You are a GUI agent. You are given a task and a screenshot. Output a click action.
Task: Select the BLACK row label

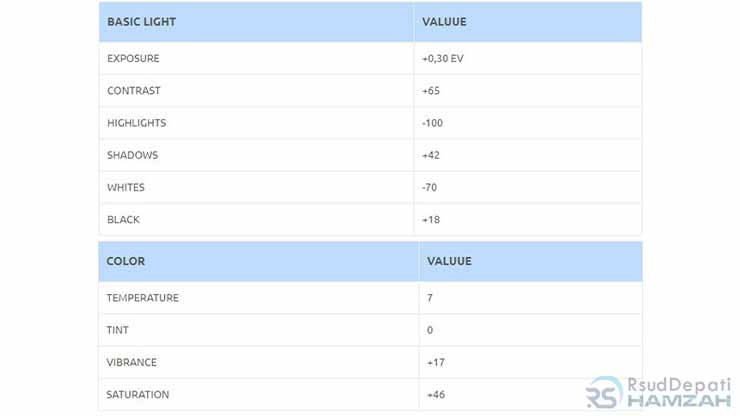[x=123, y=220]
